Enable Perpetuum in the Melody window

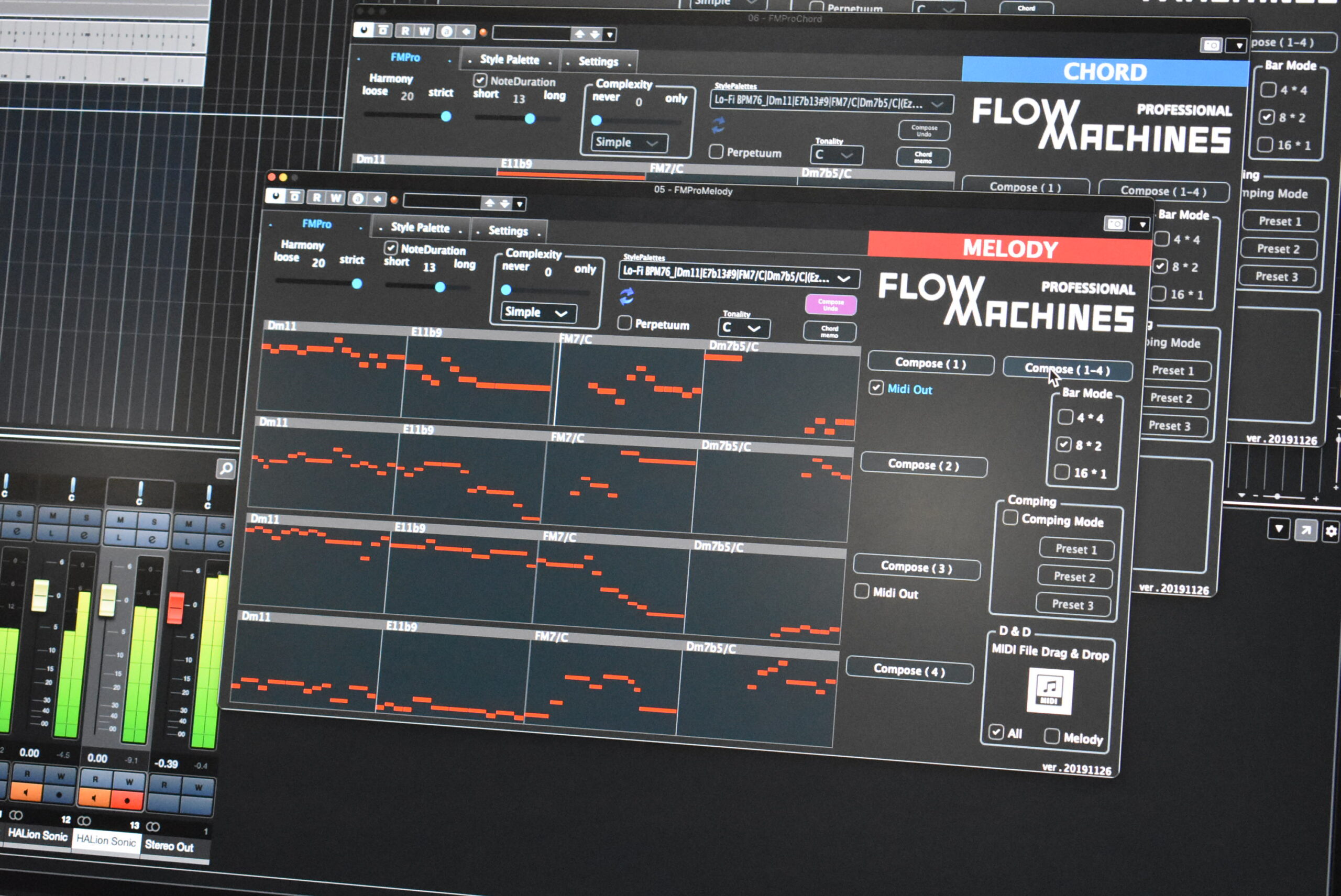pos(625,323)
